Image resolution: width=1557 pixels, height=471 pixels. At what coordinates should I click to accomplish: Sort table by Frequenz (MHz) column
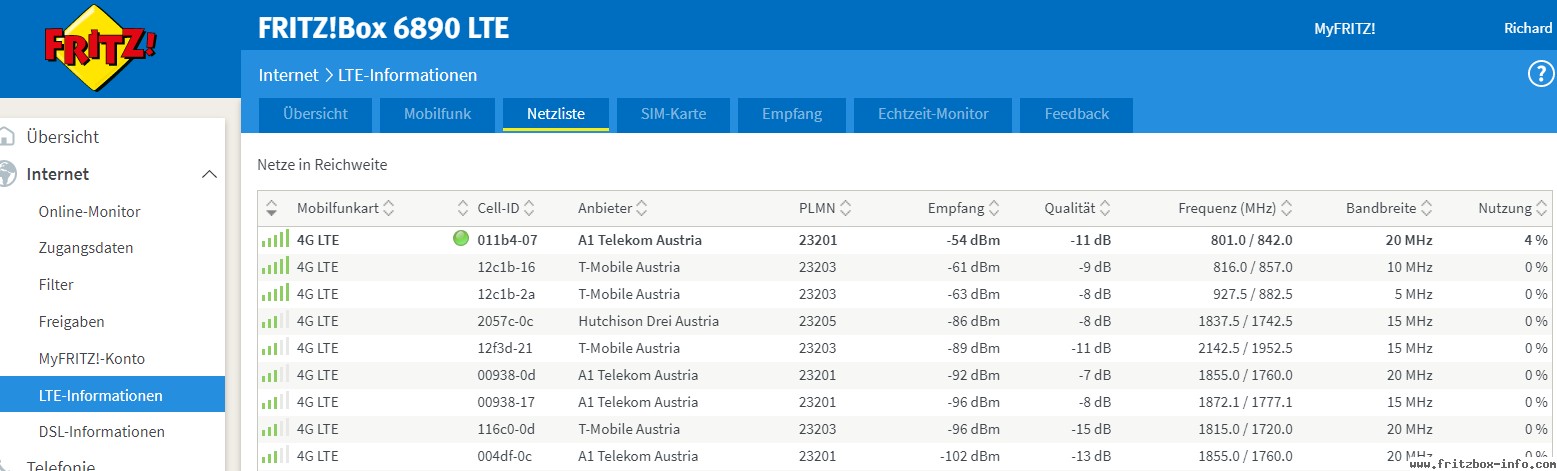point(1235,208)
